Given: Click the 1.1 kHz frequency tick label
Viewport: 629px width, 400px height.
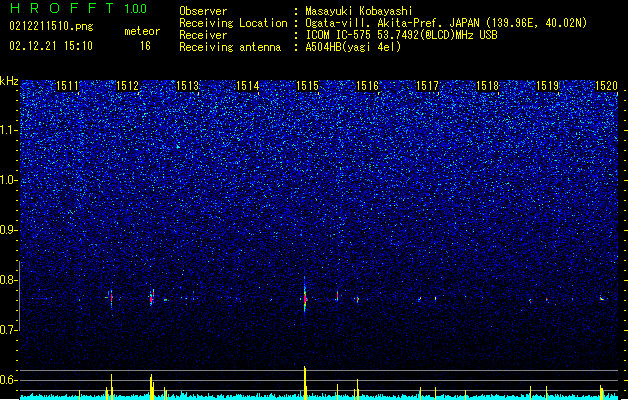Looking at the screenshot, I should 9,130.
